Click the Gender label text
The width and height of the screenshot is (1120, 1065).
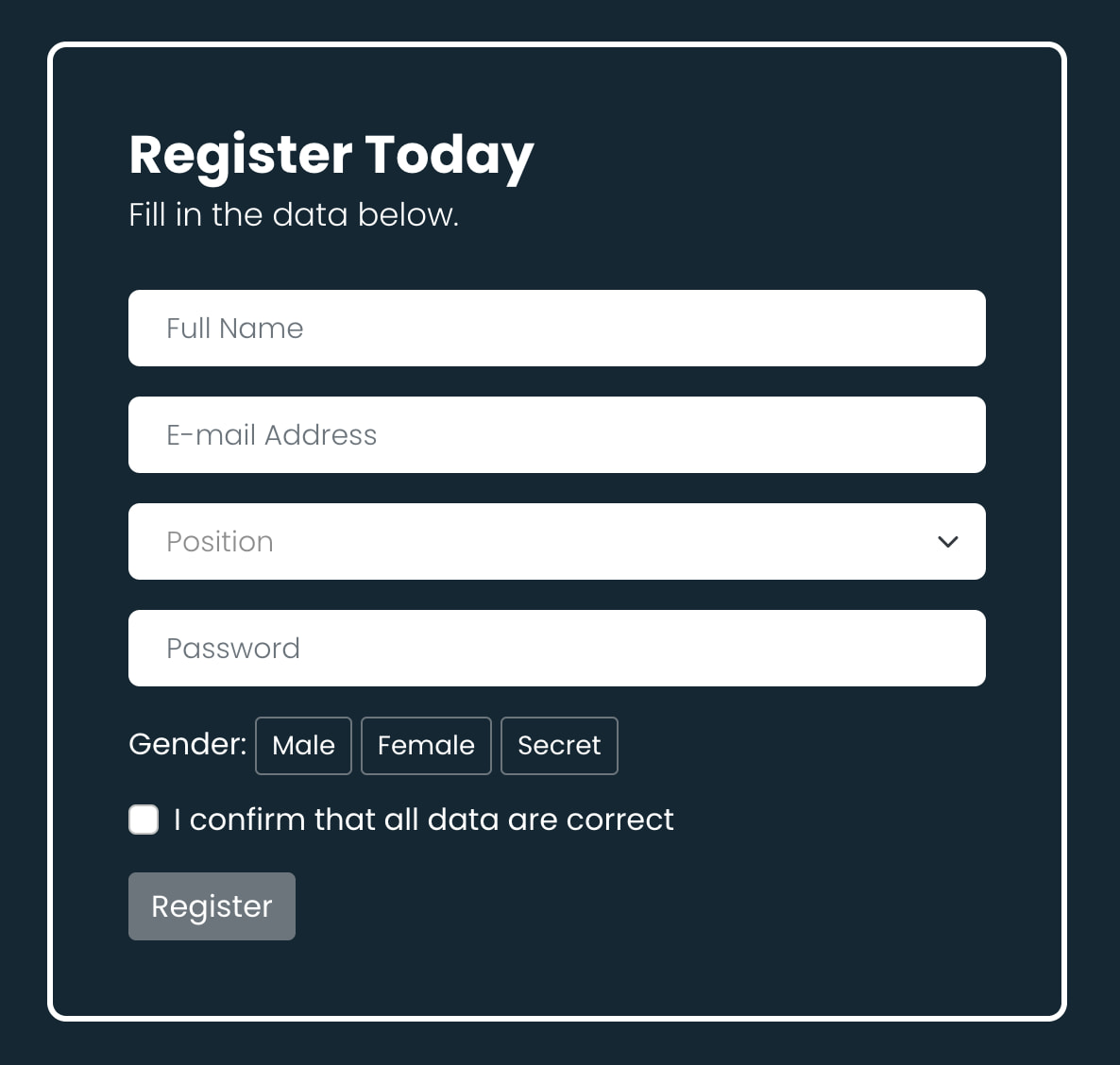(x=187, y=745)
